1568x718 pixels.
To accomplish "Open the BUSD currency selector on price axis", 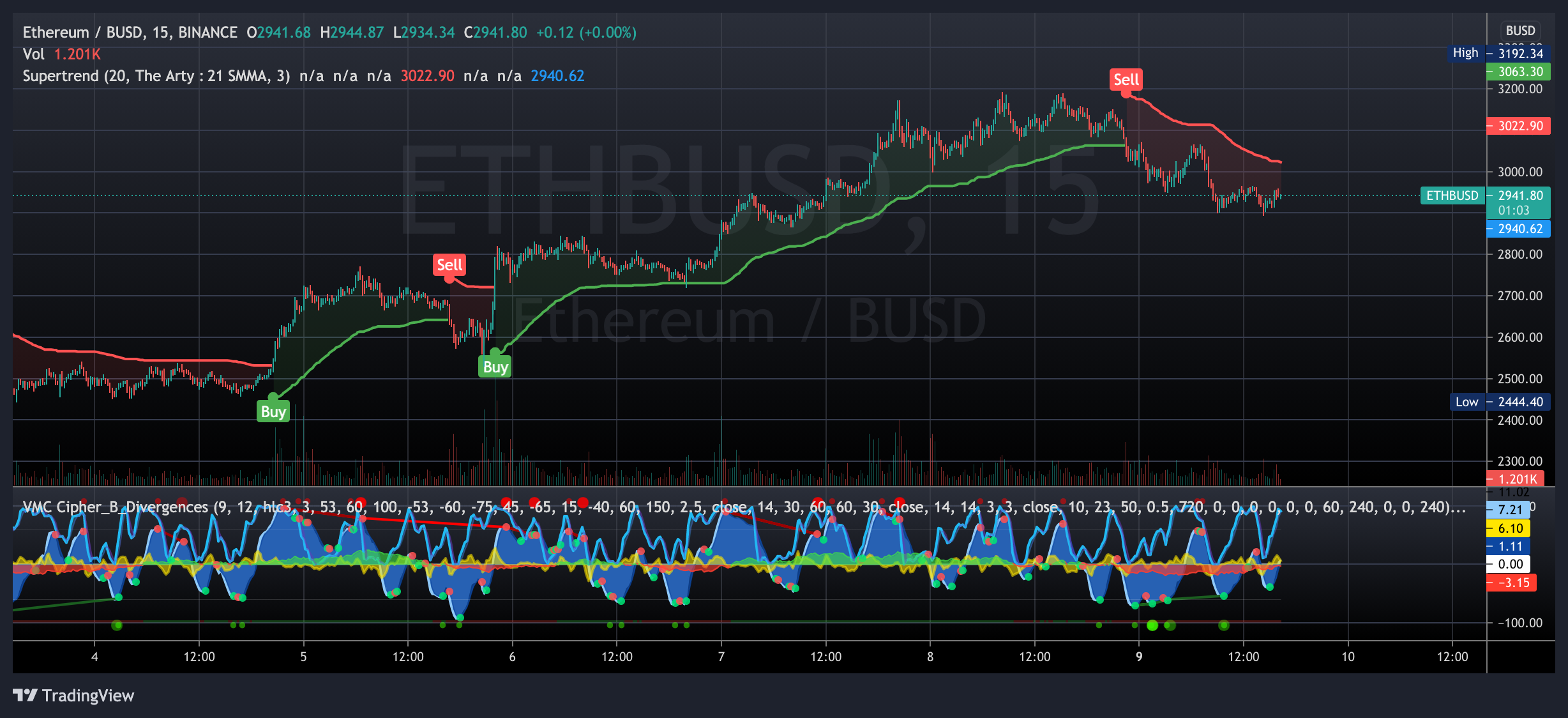I will (1520, 31).
